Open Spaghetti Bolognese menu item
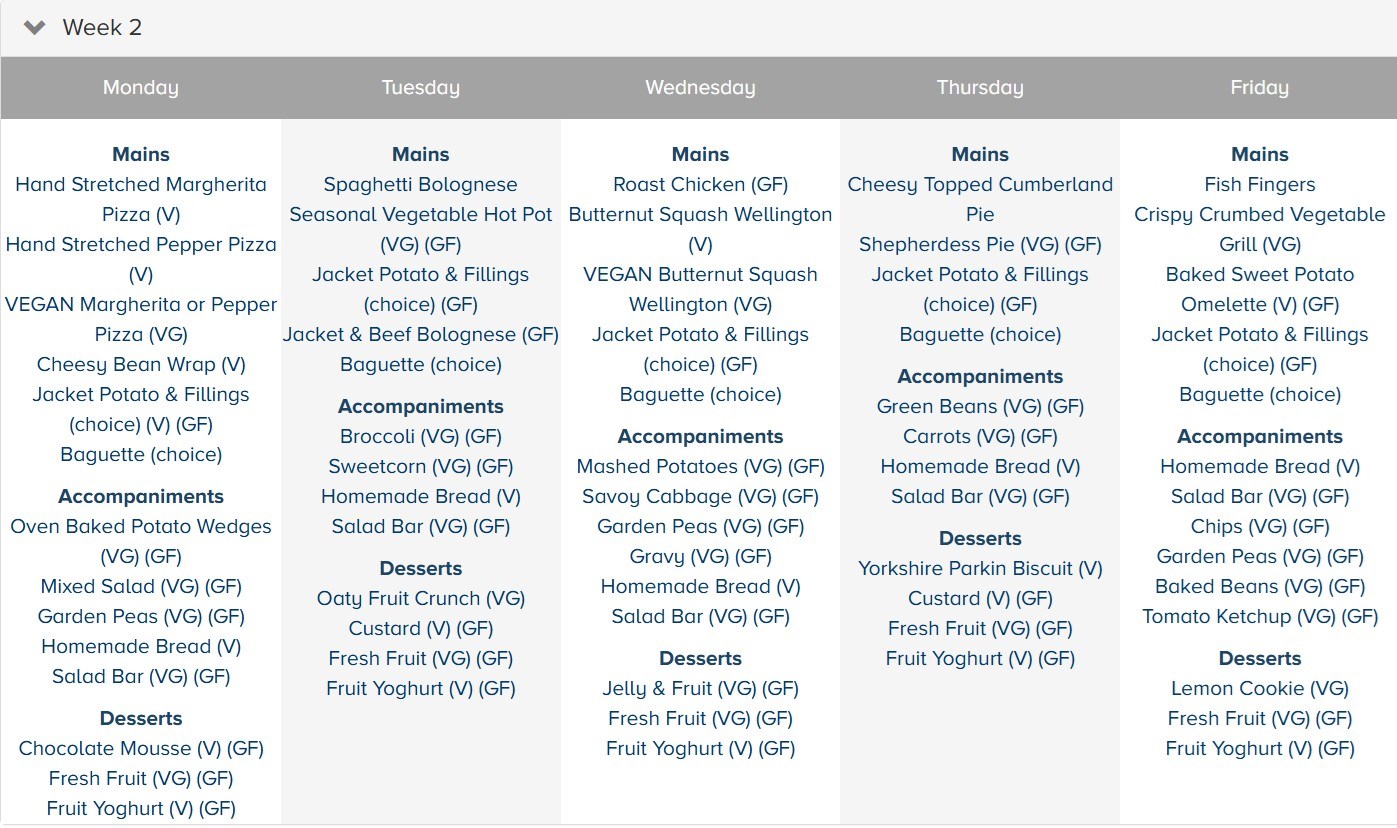This screenshot has width=1397, height=828. pyautogui.click(x=420, y=185)
